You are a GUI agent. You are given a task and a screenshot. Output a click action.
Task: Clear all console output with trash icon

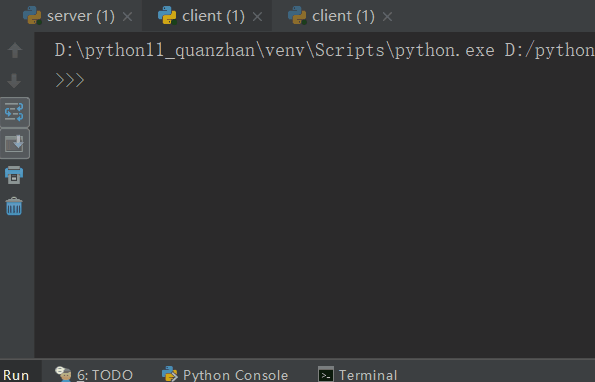click(x=14, y=206)
